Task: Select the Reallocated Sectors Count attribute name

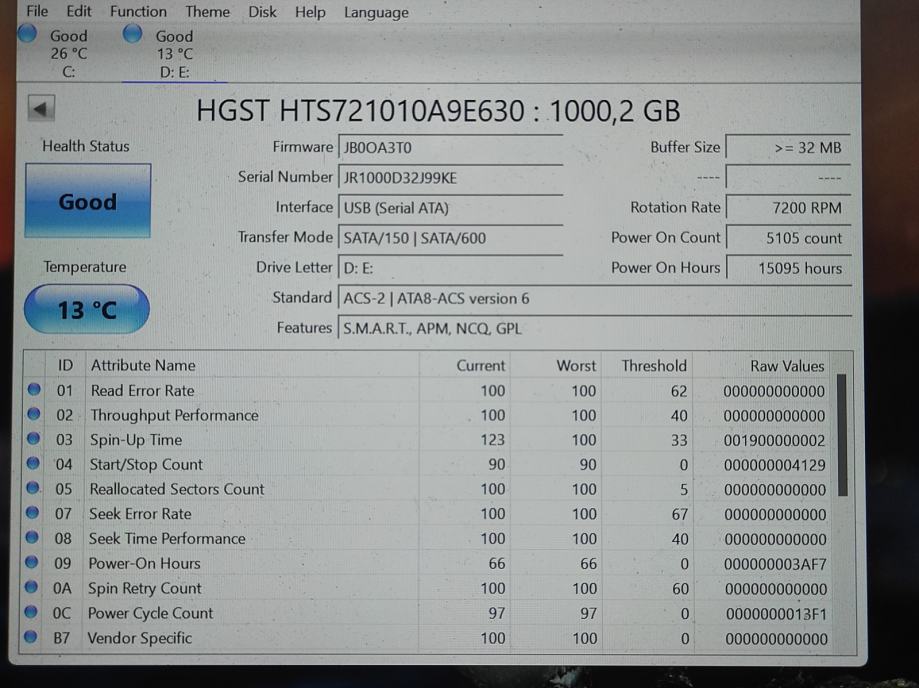Action: 177,489
